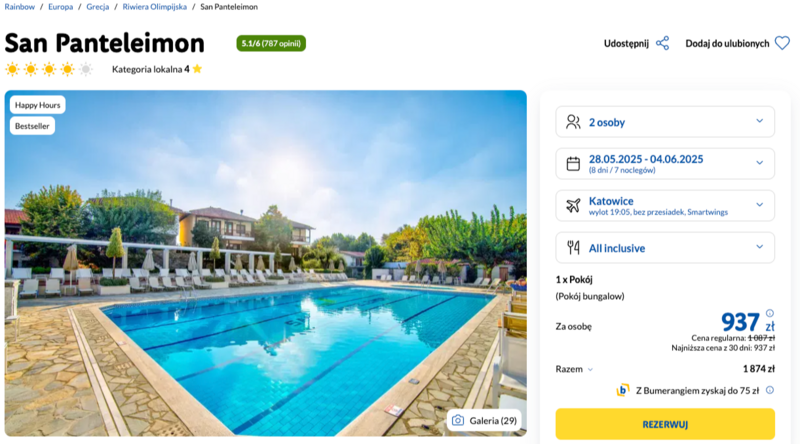This screenshot has width=800, height=444.
Task: Open the All inclusive meal dropdown
Action: (x=665, y=248)
